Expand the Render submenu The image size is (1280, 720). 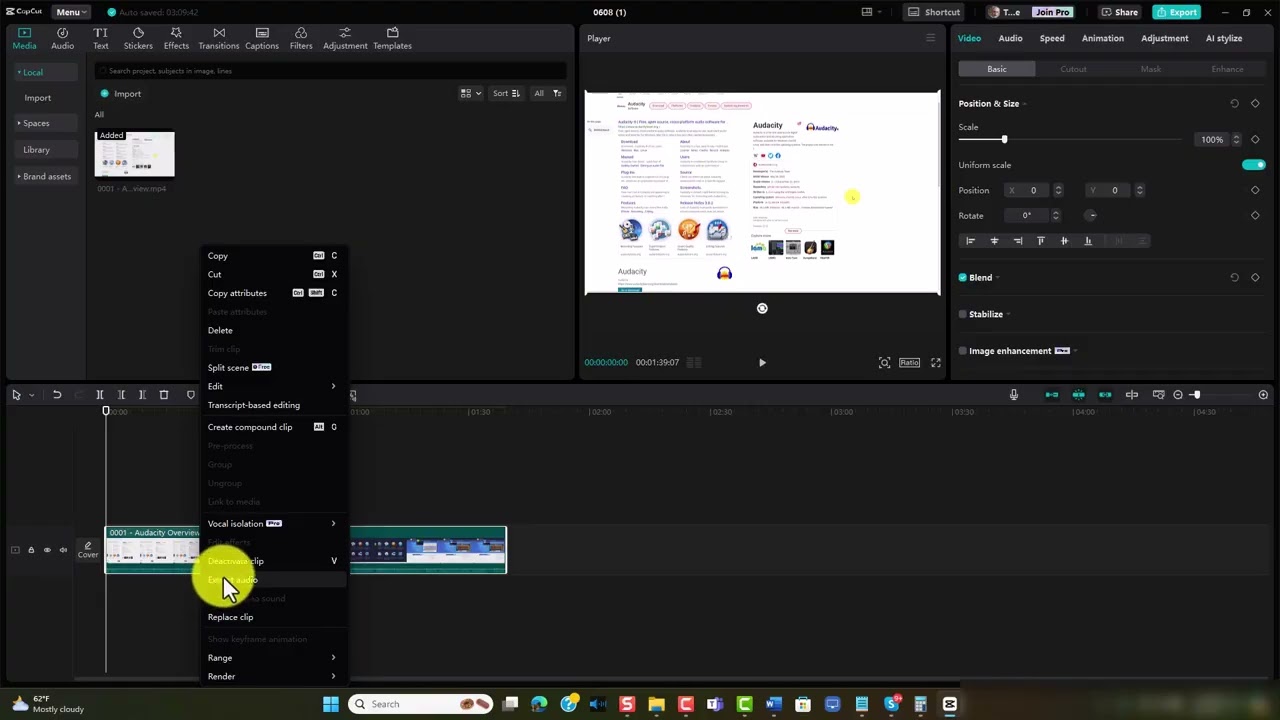[273, 677]
